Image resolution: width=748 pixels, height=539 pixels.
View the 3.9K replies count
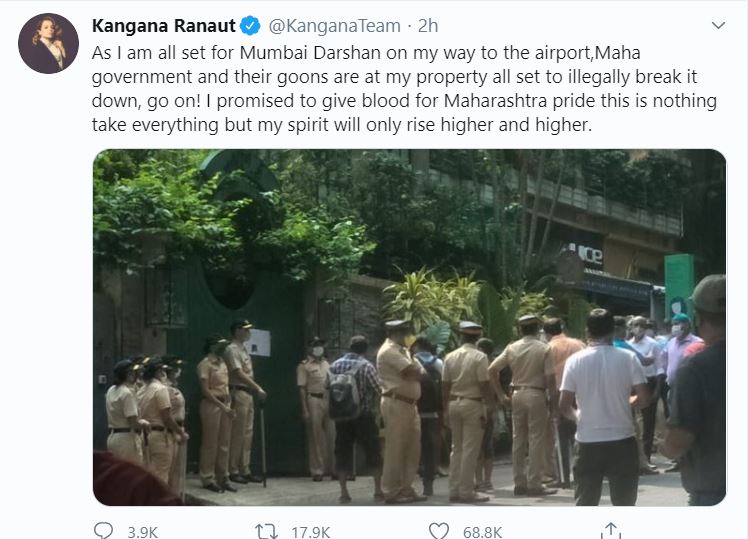(143, 532)
